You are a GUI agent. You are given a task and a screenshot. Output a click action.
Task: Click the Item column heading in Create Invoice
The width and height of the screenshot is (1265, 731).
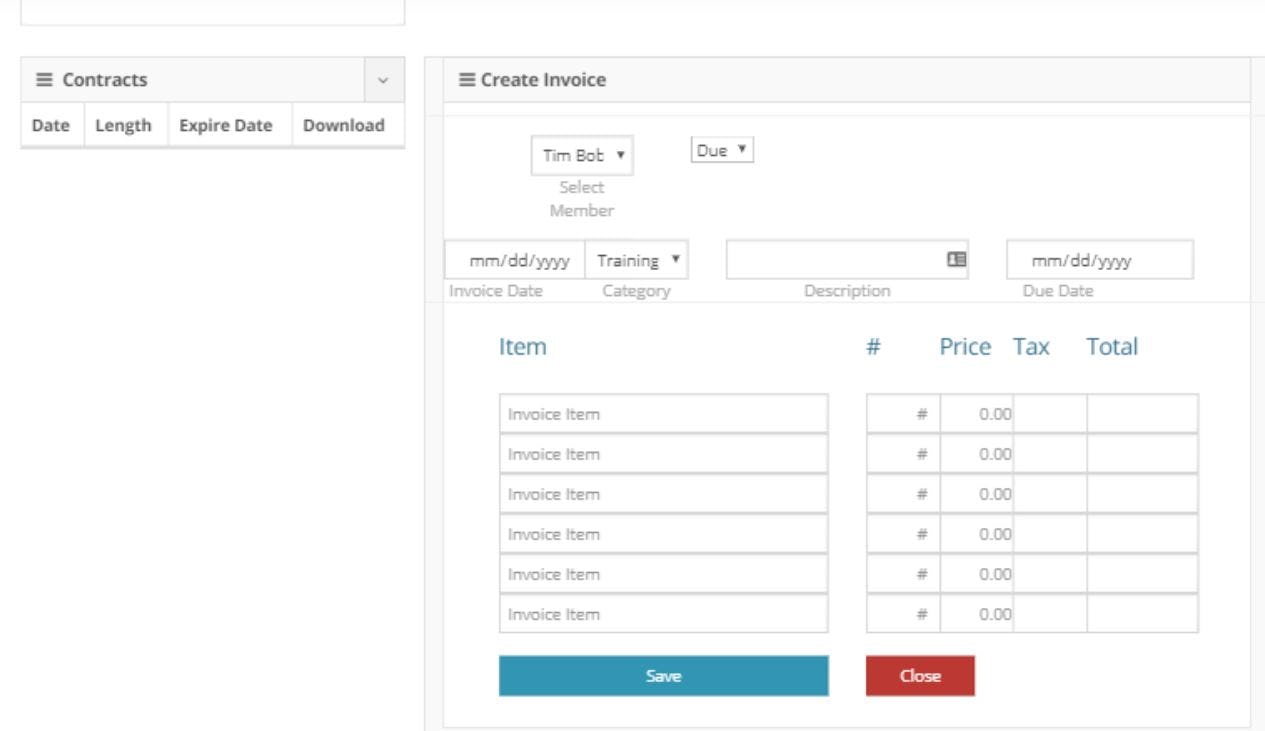click(x=522, y=346)
